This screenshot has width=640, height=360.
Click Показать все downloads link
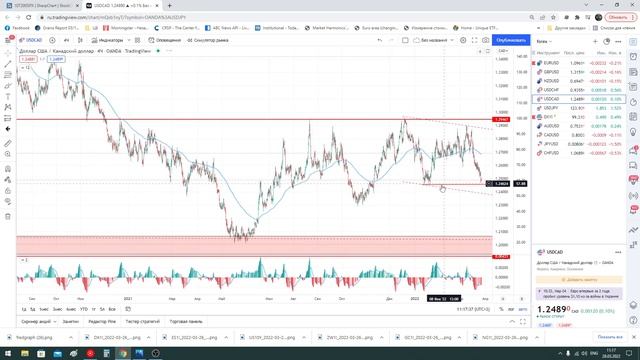coord(610,337)
